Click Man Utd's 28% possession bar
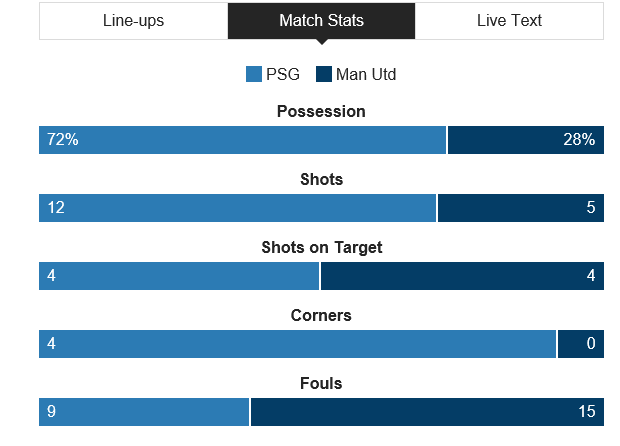 [x=525, y=140]
